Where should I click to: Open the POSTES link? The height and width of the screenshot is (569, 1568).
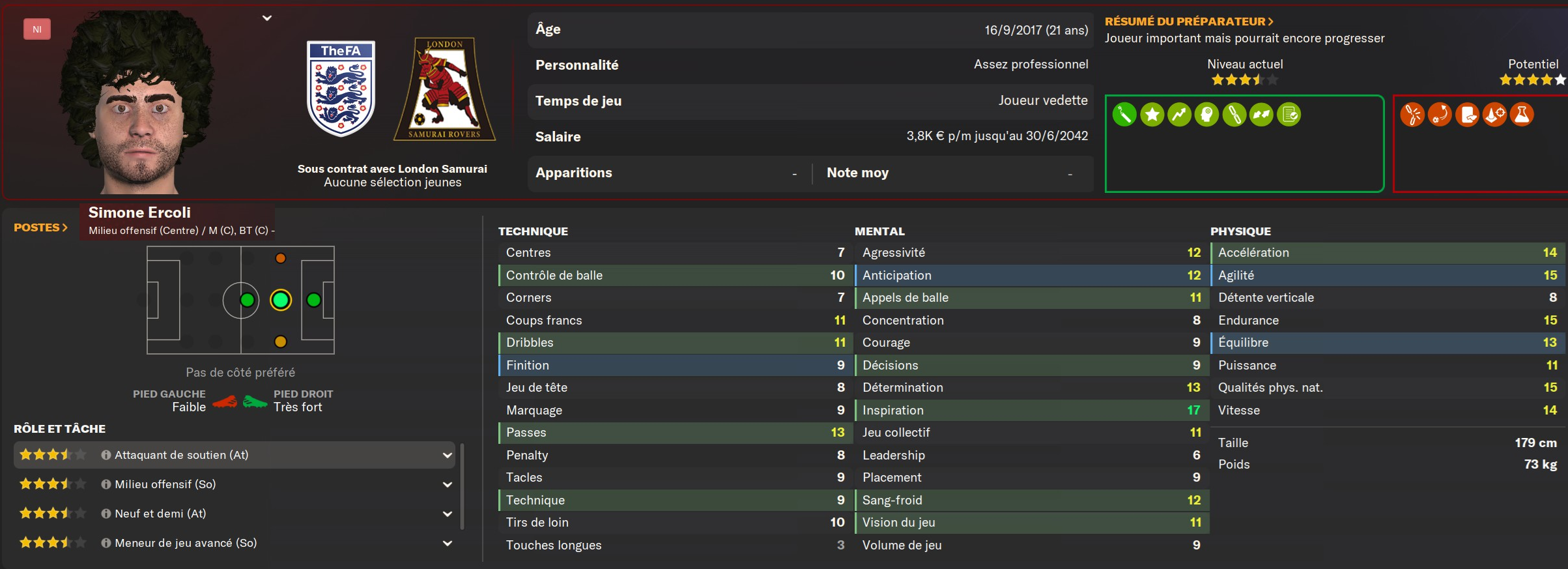tap(40, 227)
